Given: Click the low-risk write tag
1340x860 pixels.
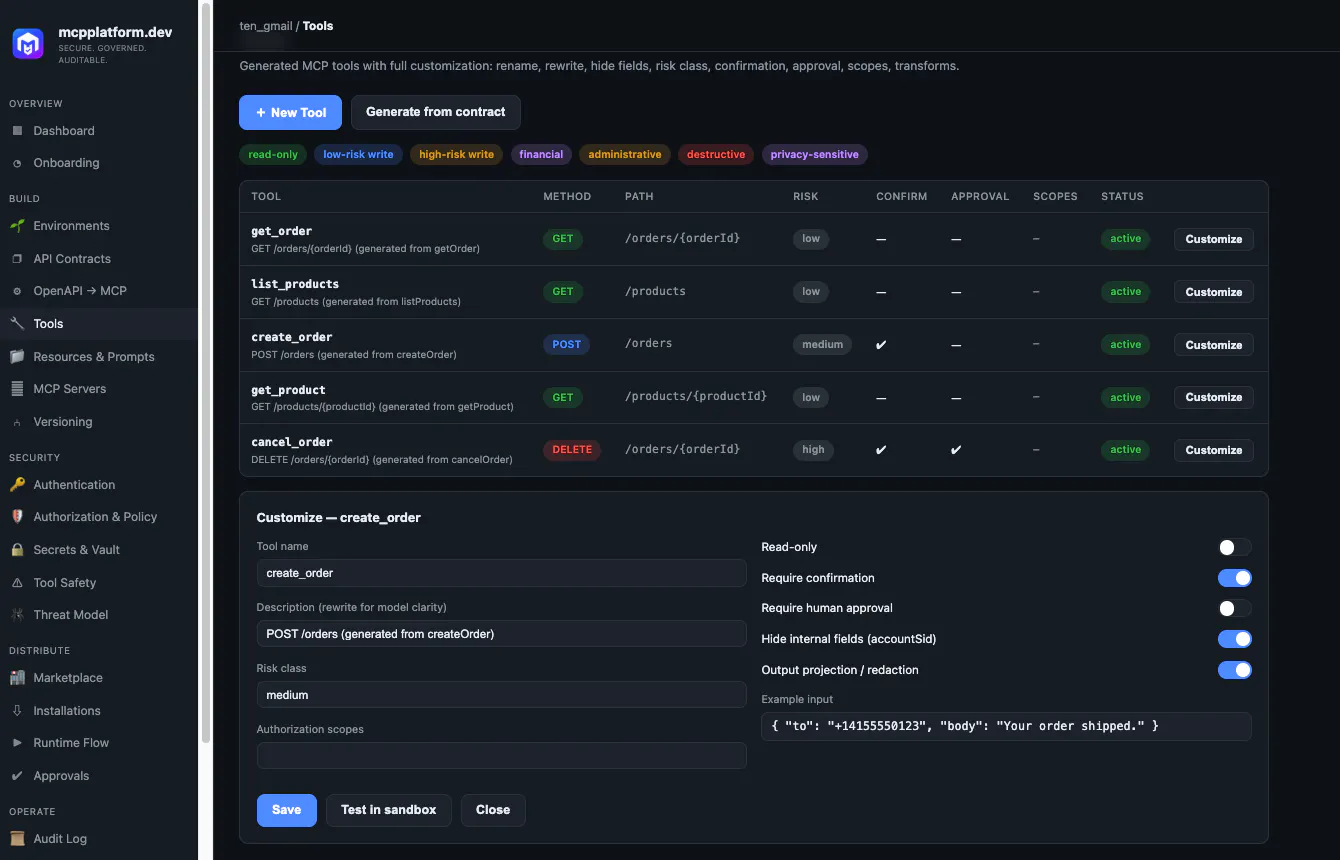Looking at the screenshot, I should [358, 155].
